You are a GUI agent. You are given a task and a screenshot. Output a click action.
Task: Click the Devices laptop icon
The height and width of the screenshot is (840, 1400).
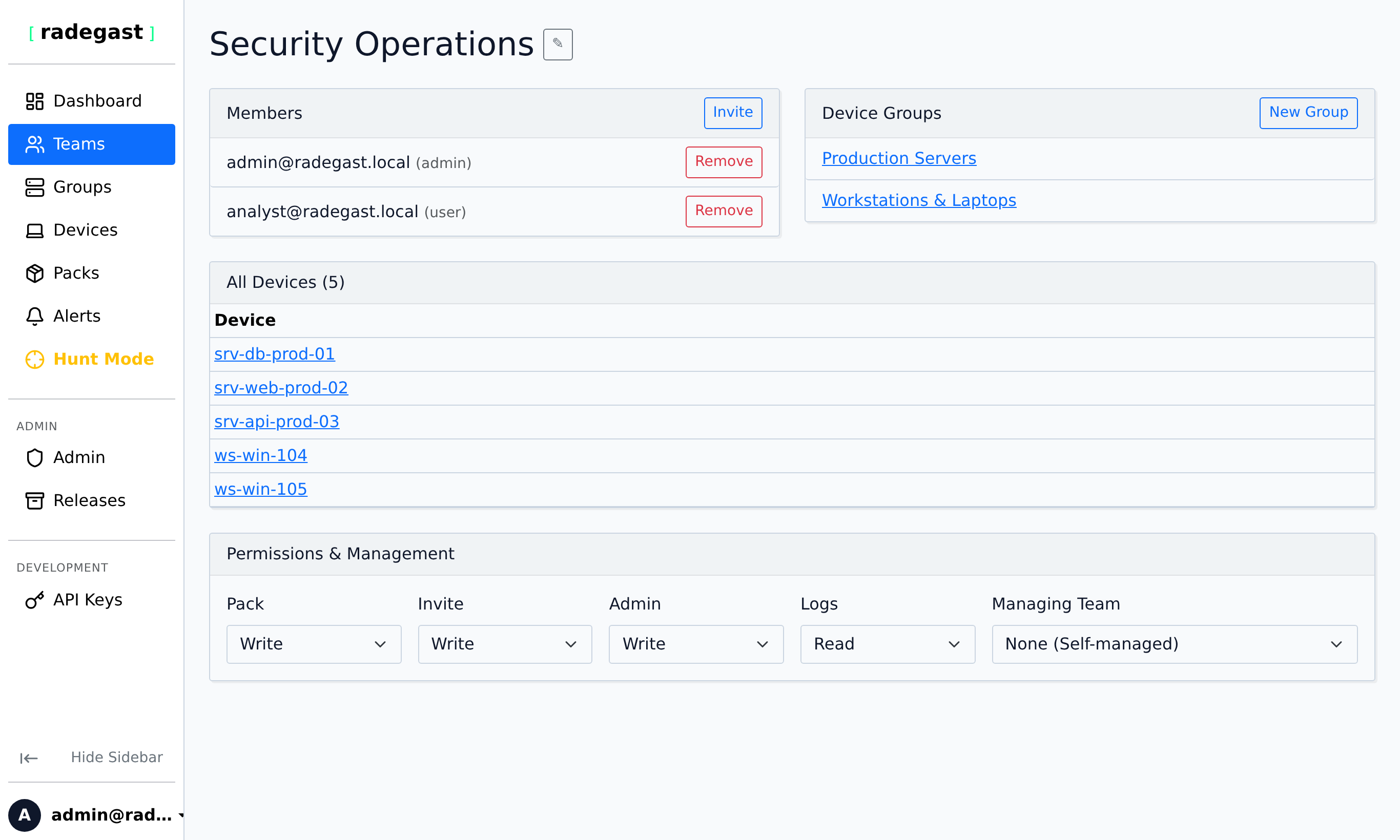tap(34, 230)
